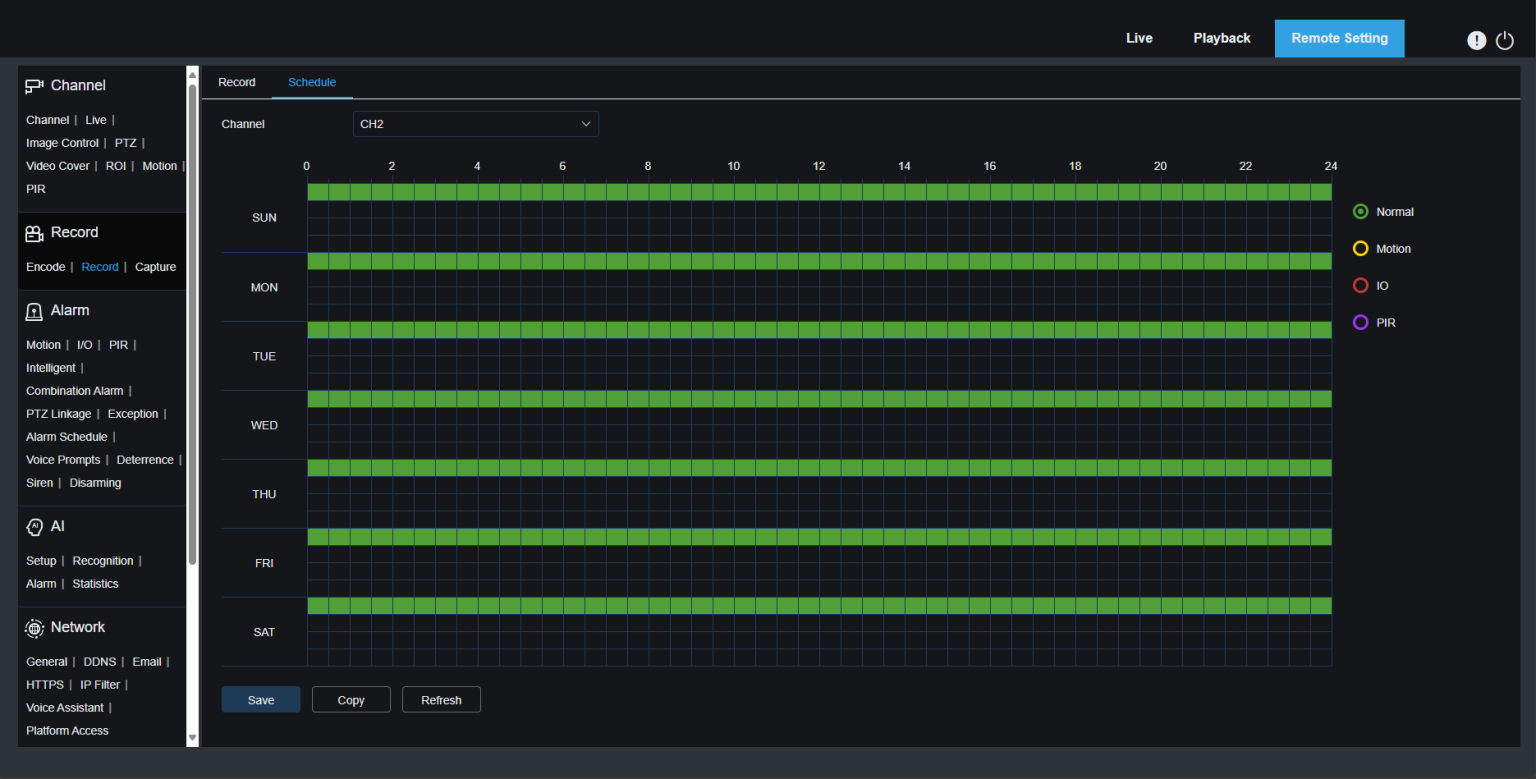Screen dimensions: 1536x779
Task: Select the PIR recording type radio button
Action: (x=1360, y=323)
